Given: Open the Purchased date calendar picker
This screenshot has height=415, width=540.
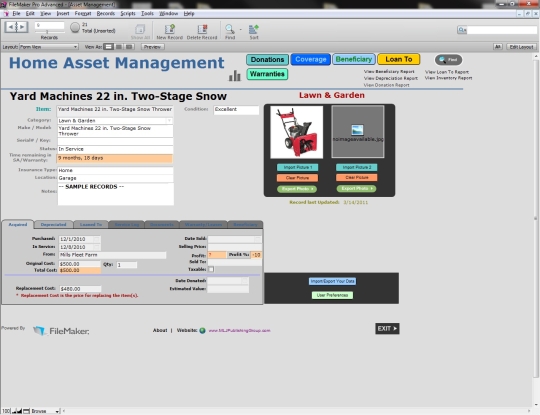Looking at the screenshot, I should (96, 239).
